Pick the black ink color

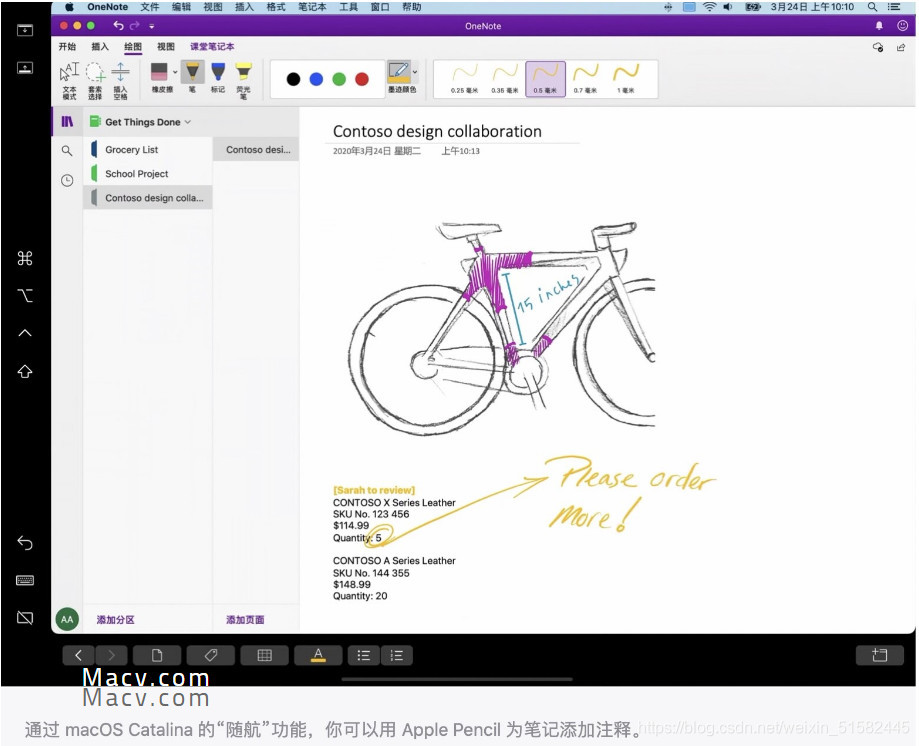294,79
